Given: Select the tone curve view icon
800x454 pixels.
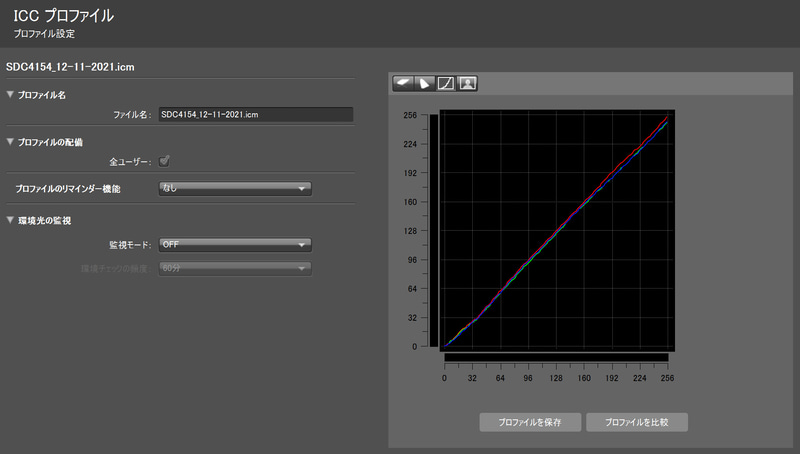Looking at the screenshot, I should (x=446, y=83).
